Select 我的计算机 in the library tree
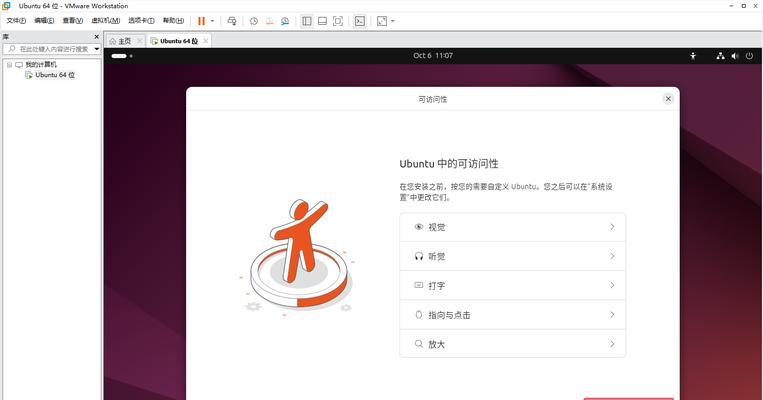 click(41, 65)
